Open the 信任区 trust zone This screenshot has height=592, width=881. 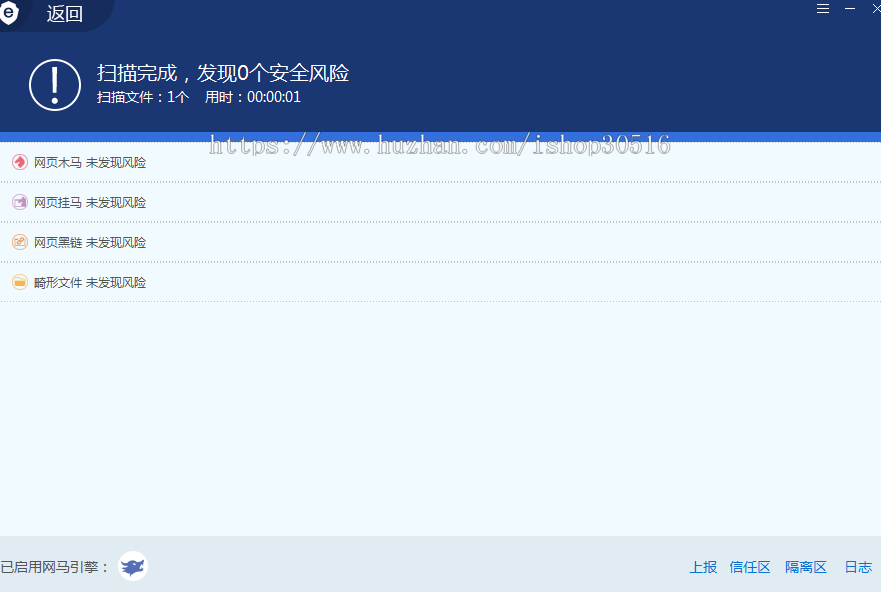750,566
